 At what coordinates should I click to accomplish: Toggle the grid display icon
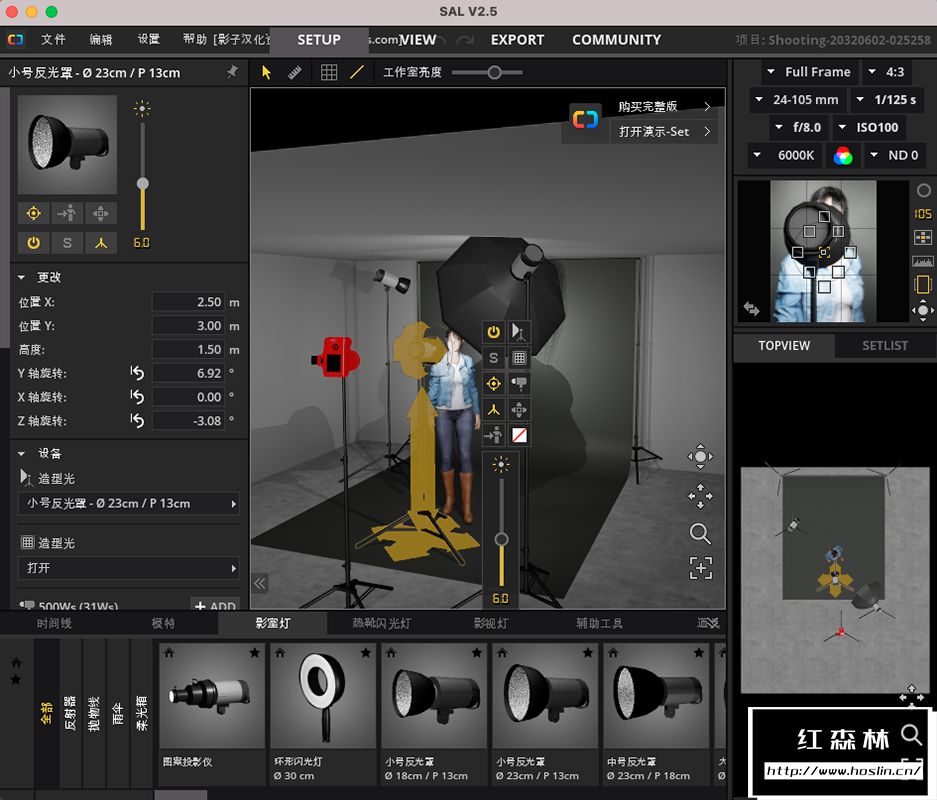click(x=329, y=72)
